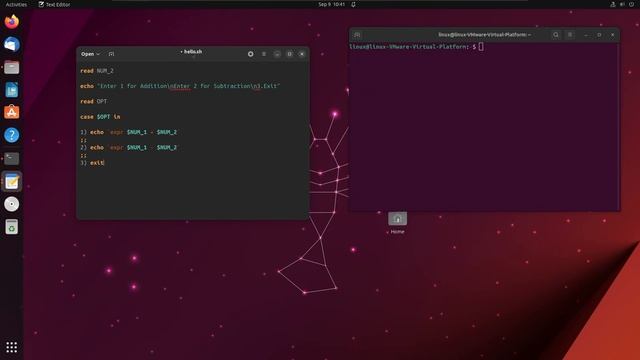Open search in the Terminal window
This screenshot has width=640, height=360.
coord(556,35)
